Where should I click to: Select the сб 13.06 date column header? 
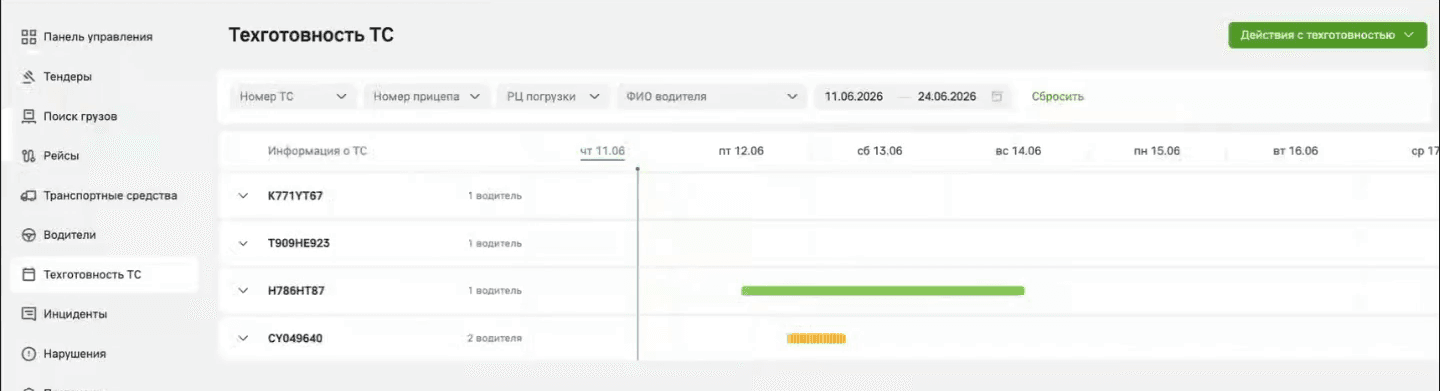click(880, 151)
